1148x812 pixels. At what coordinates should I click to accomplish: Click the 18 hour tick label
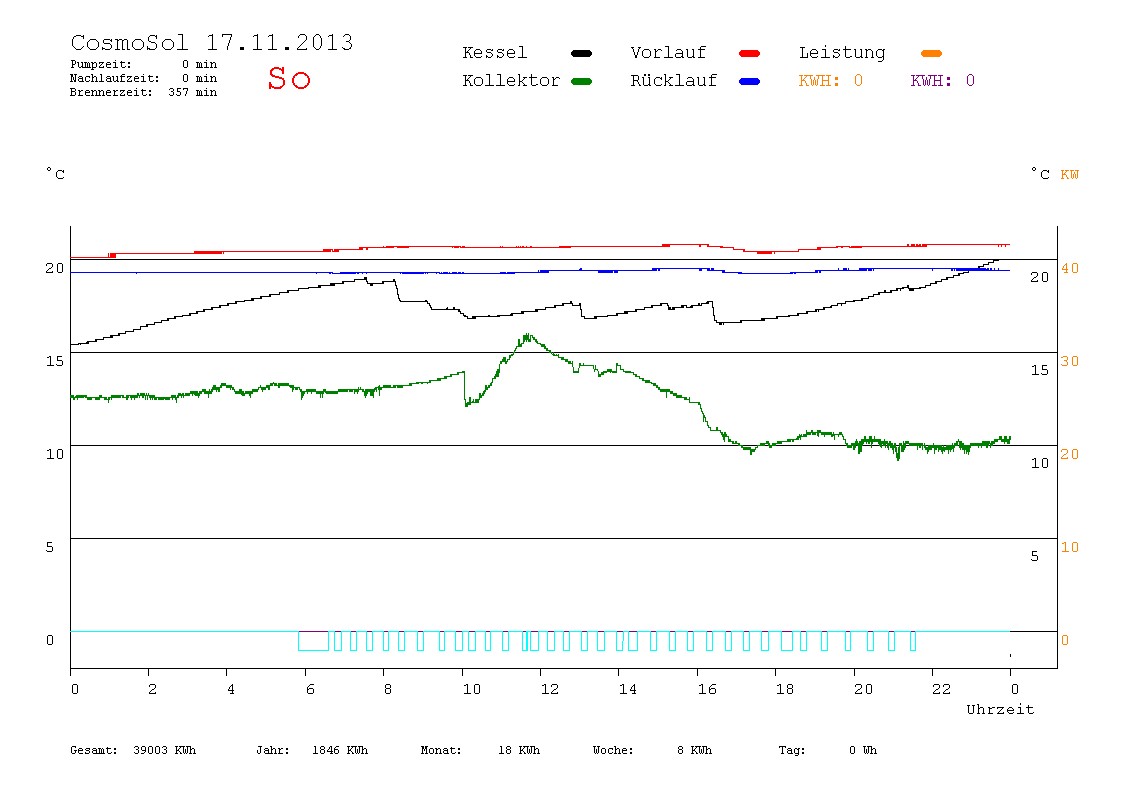[785, 689]
